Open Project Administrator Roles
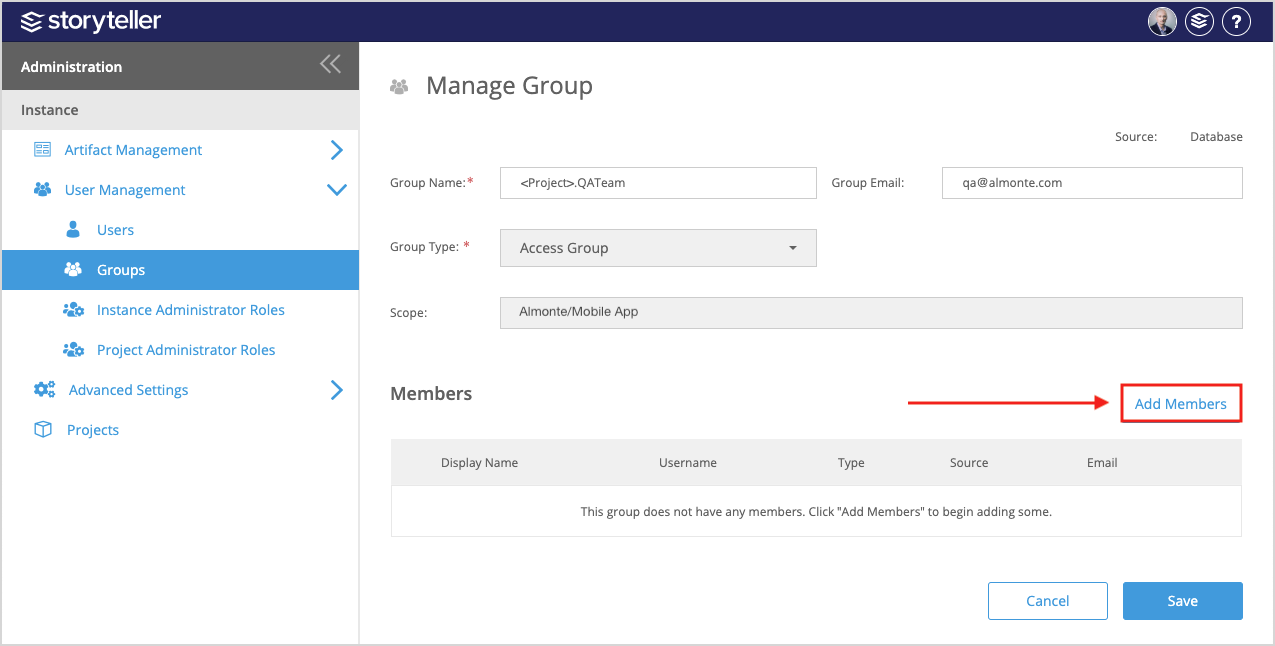 coord(186,350)
